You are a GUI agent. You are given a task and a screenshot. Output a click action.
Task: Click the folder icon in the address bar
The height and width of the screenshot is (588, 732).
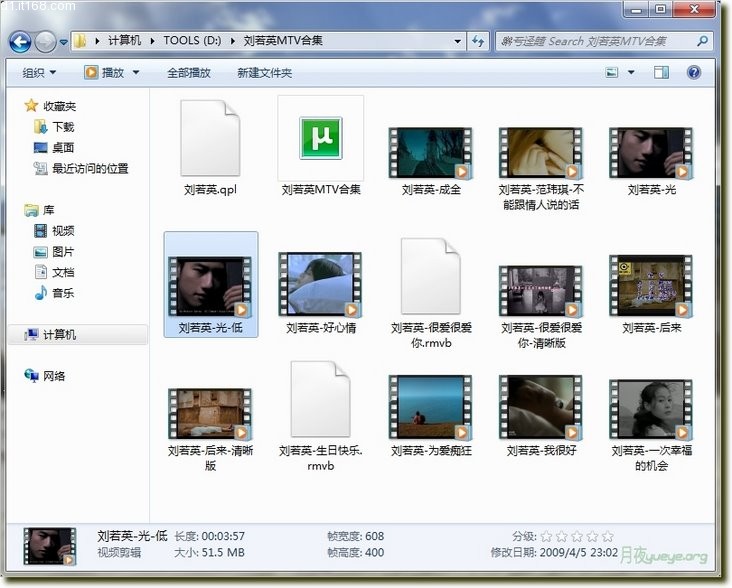[x=81, y=41]
